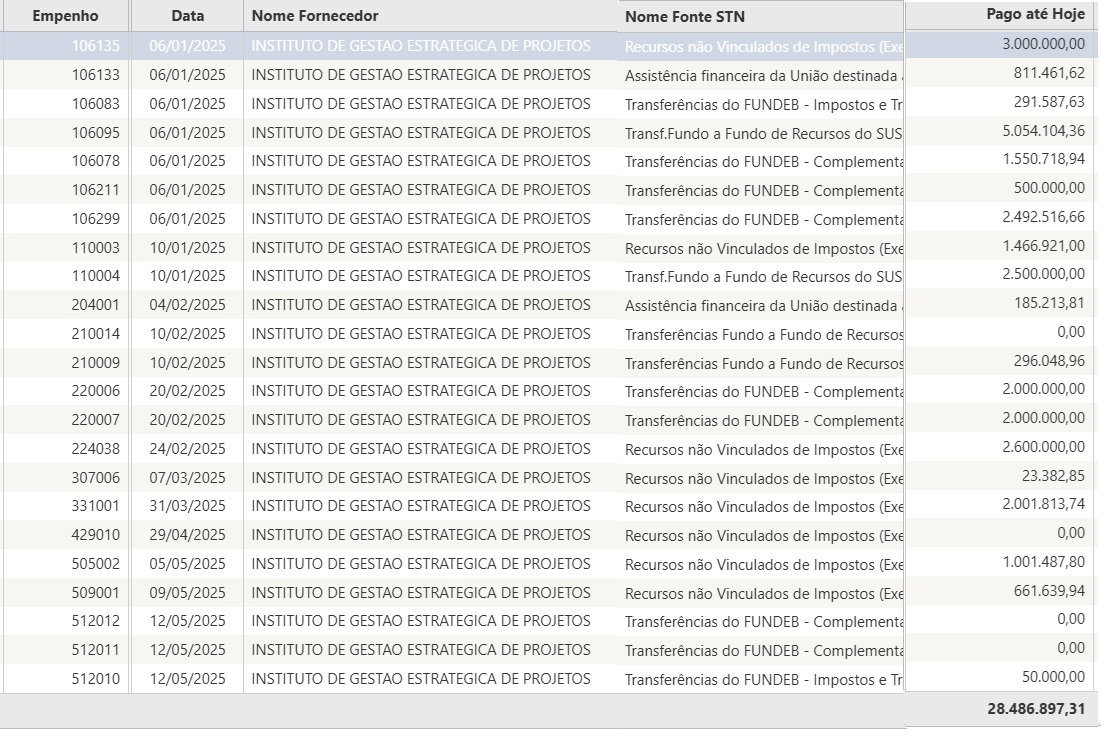The width and height of the screenshot is (1105, 734).
Task: Select the Empenho 429010 cell
Action: 95,535
